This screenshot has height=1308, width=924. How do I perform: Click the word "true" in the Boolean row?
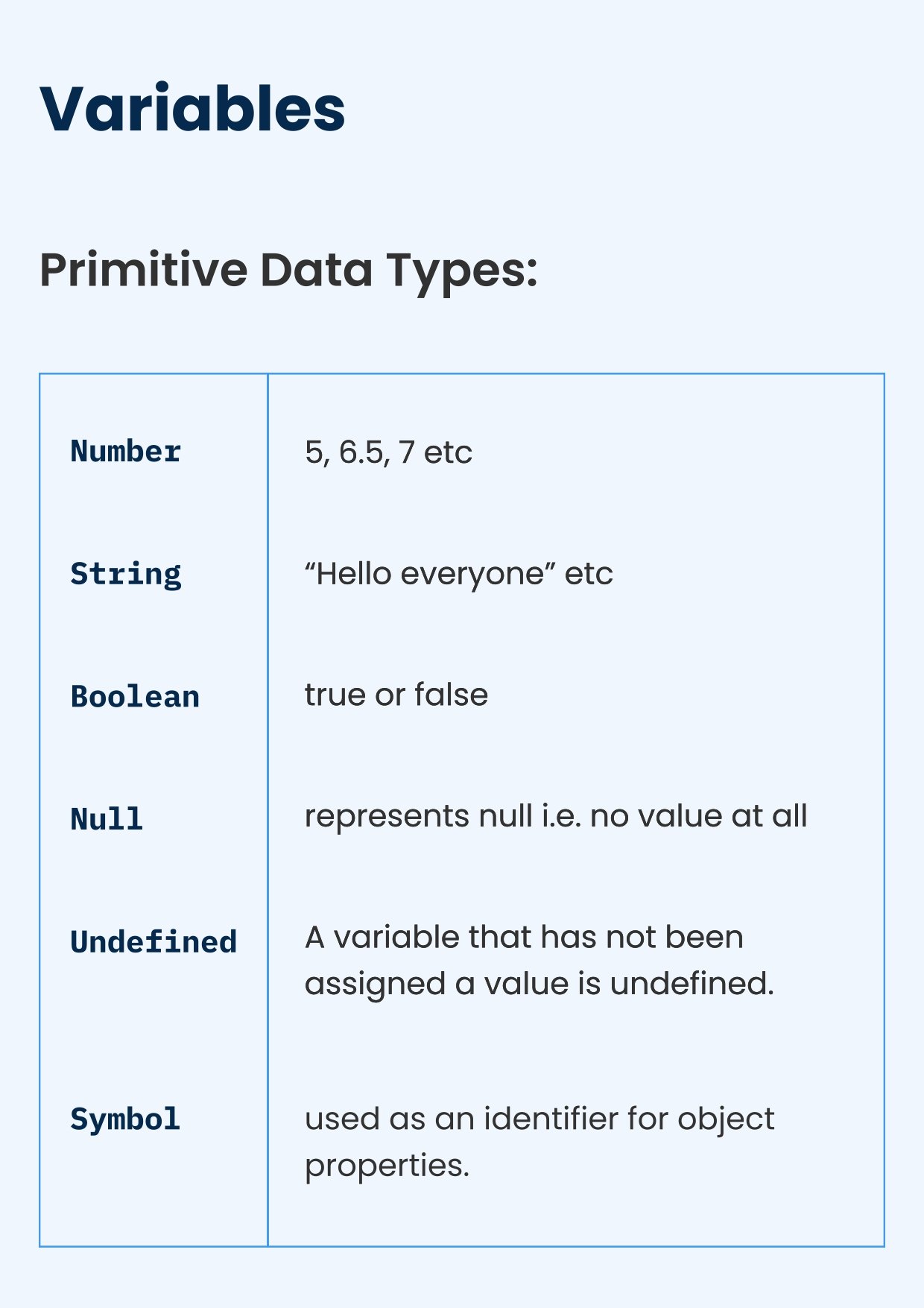tap(335, 695)
